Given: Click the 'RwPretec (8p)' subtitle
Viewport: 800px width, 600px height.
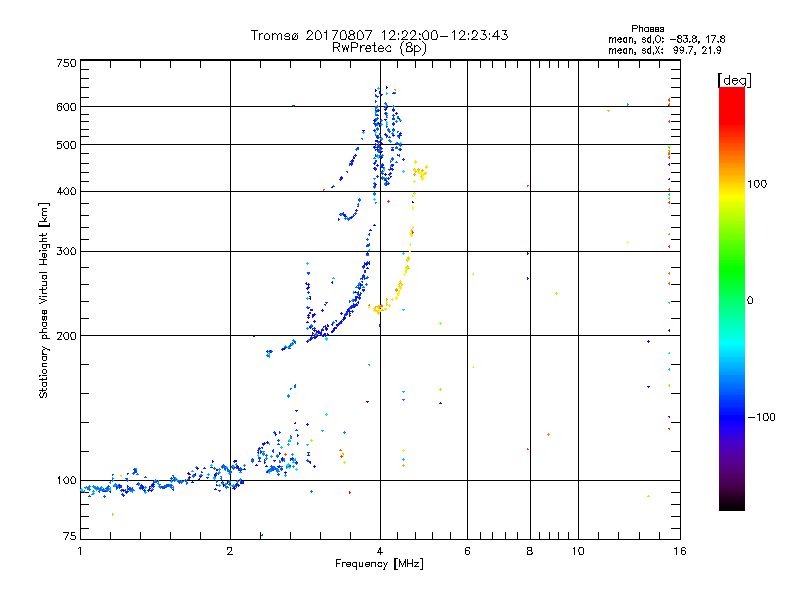Looking at the screenshot, I should [379, 48].
